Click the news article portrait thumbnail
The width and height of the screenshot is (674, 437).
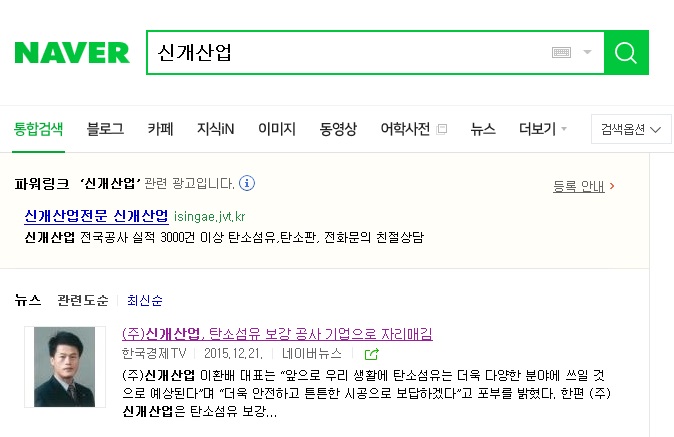pyautogui.click(x=65, y=366)
